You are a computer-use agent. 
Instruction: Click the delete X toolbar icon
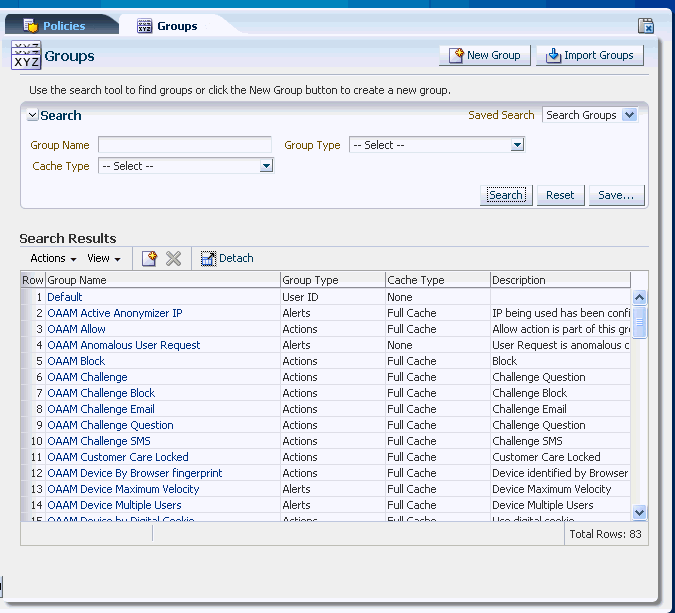(173, 258)
